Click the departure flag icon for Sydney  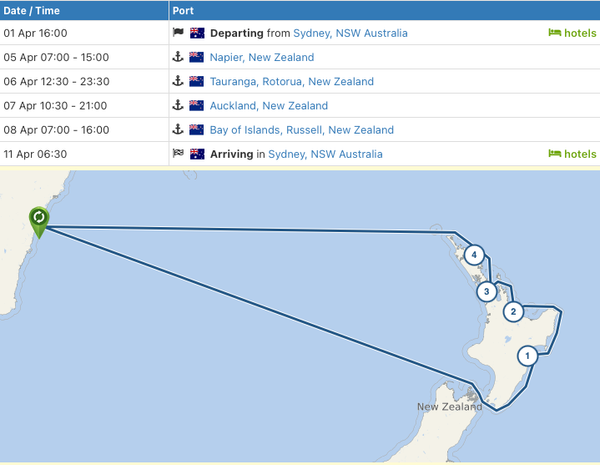click(x=178, y=33)
